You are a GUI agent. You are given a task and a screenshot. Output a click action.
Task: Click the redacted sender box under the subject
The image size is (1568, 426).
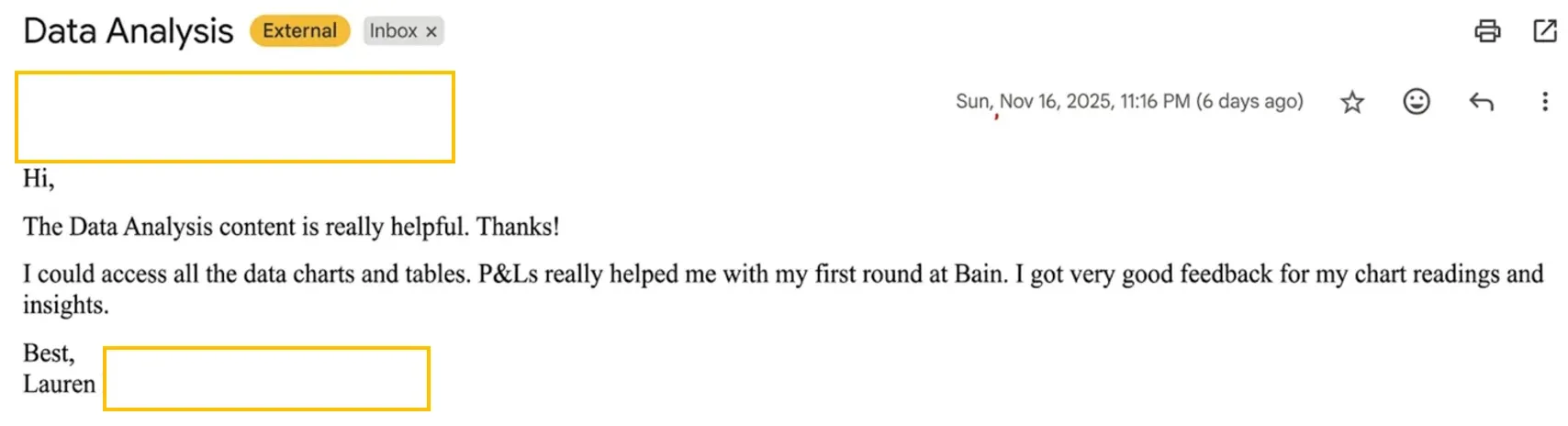pos(235,118)
